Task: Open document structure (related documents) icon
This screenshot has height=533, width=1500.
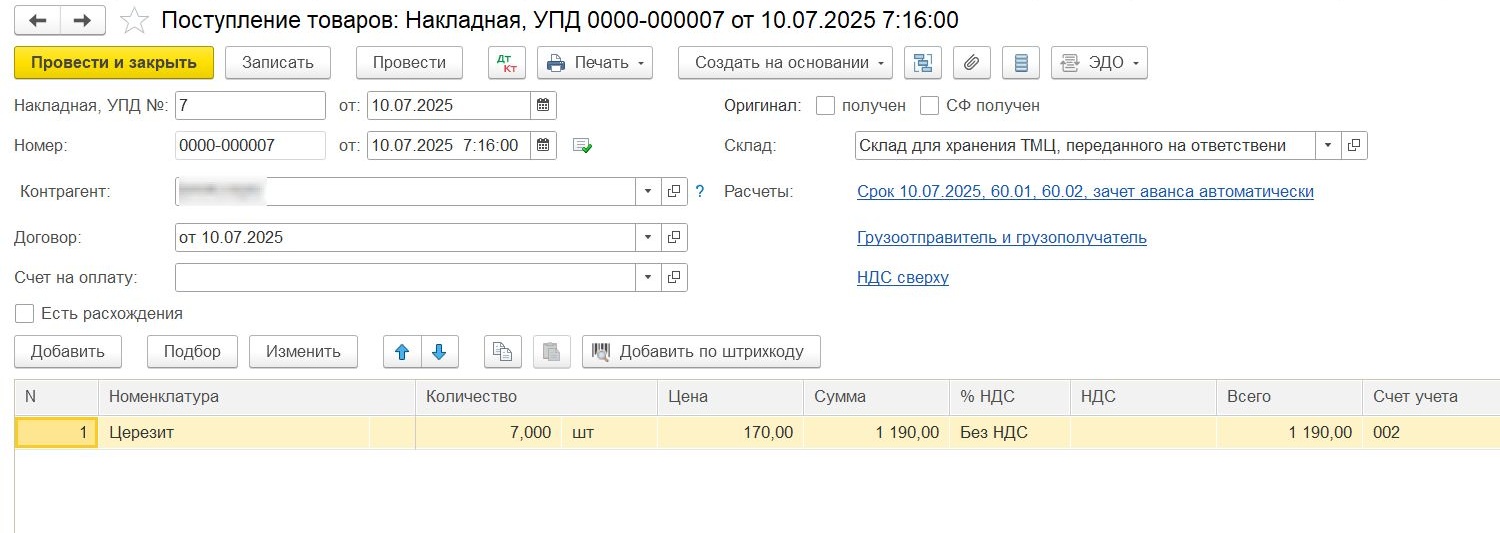Action: coord(923,63)
